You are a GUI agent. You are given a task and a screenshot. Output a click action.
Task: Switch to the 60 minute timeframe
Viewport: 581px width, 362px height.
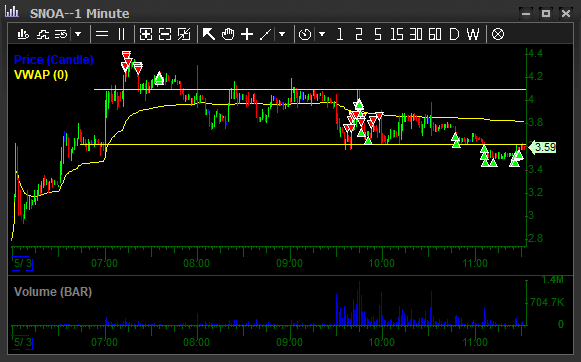(435, 34)
